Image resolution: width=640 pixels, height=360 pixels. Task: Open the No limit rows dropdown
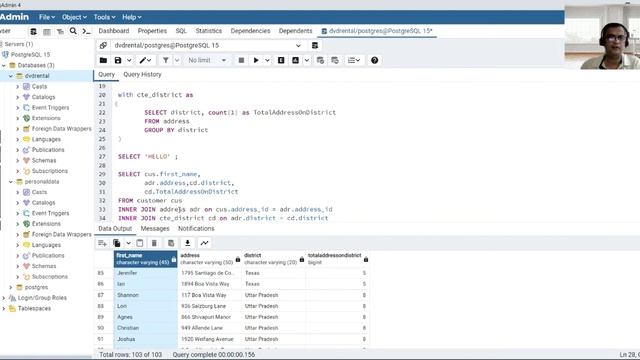click(x=207, y=60)
